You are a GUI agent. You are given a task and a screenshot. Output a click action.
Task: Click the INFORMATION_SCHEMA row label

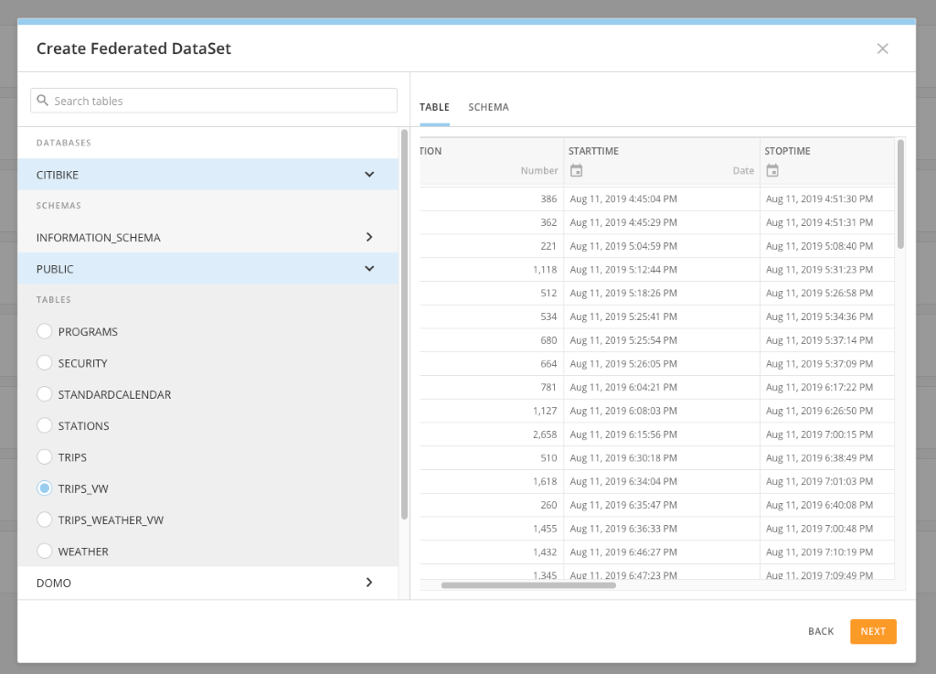(98, 238)
